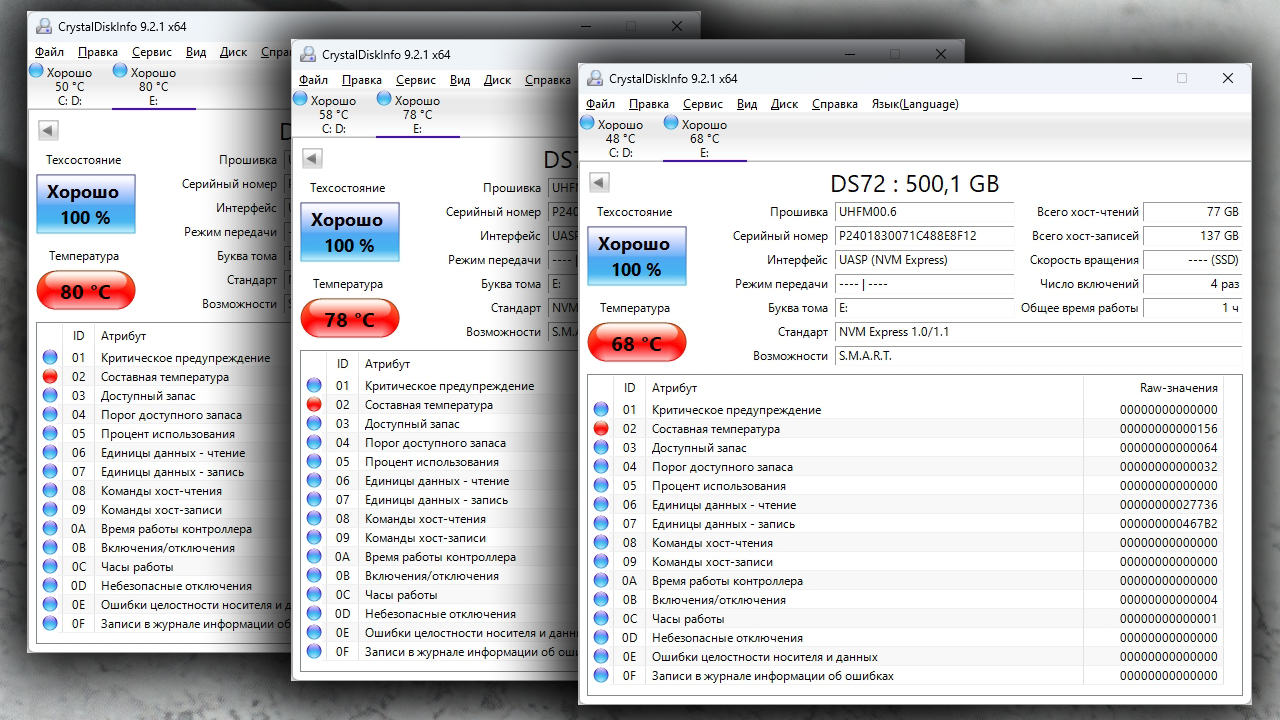This screenshot has width=1280, height=720.
Task: Click the red Составная температура status orb in front window
Action: click(x=601, y=428)
